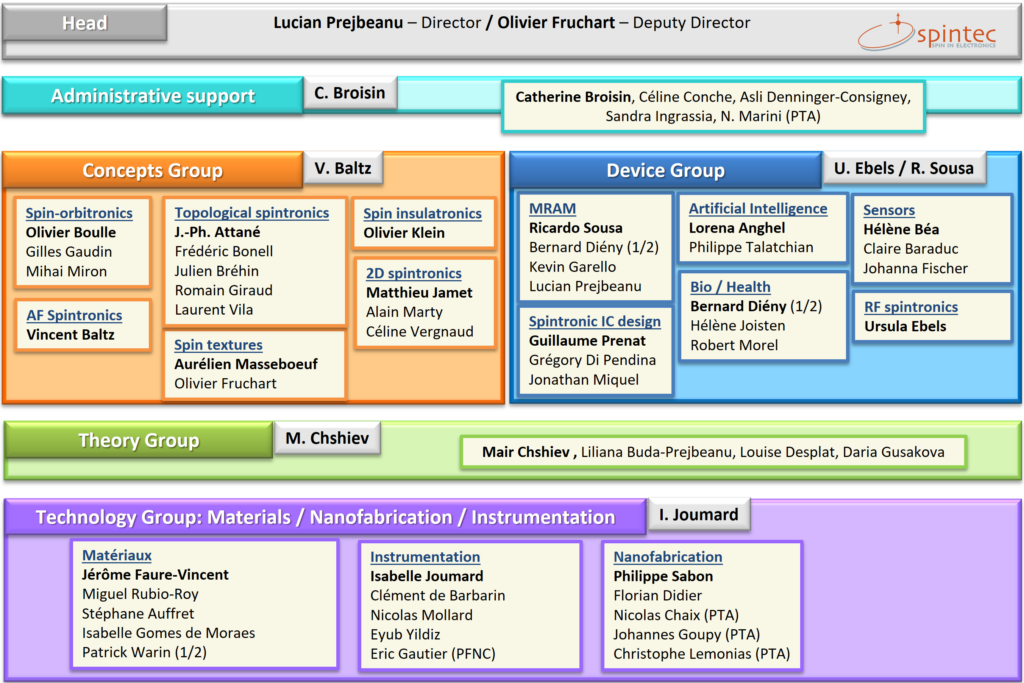Click the name Frédéric Bonell

[223, 251]
